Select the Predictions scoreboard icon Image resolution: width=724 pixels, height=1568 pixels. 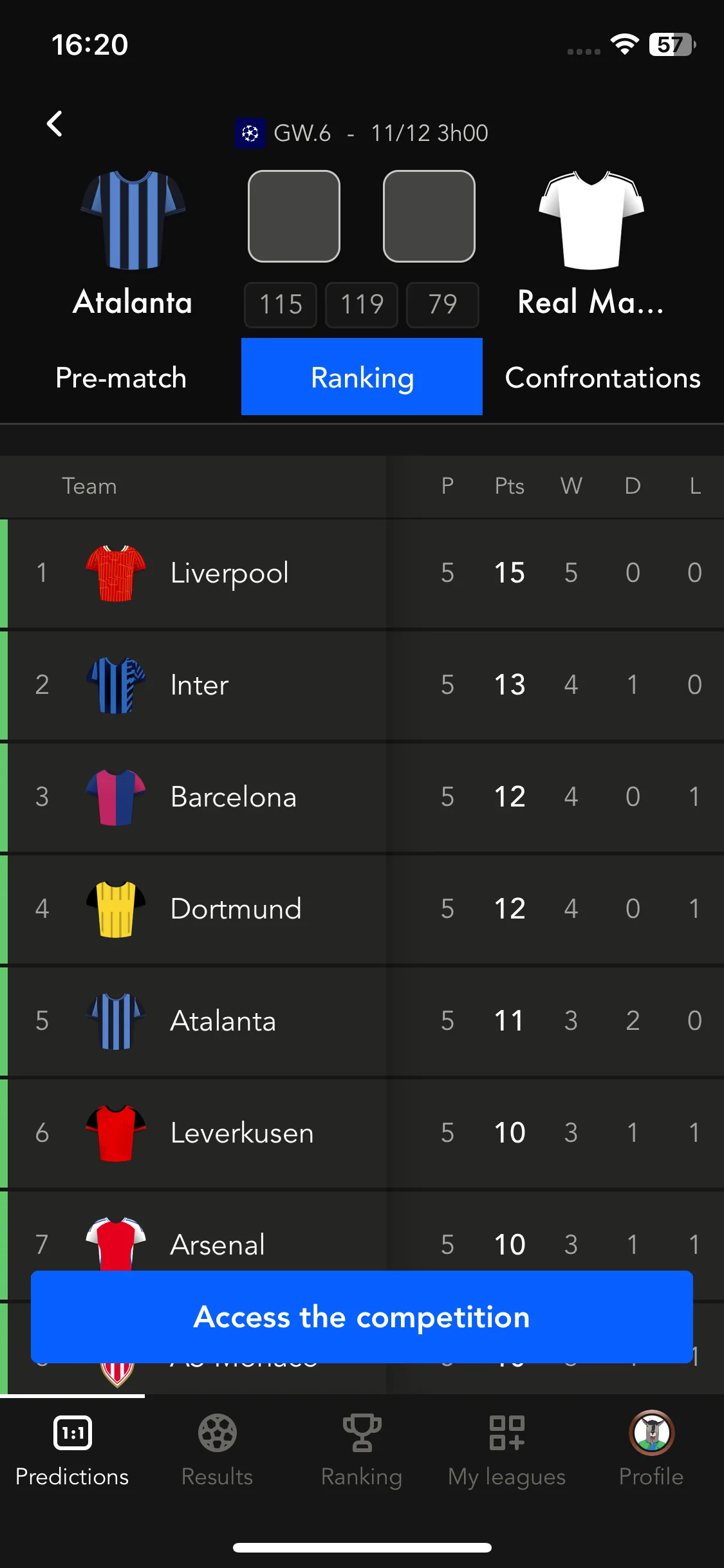[x=73, y=1433]
